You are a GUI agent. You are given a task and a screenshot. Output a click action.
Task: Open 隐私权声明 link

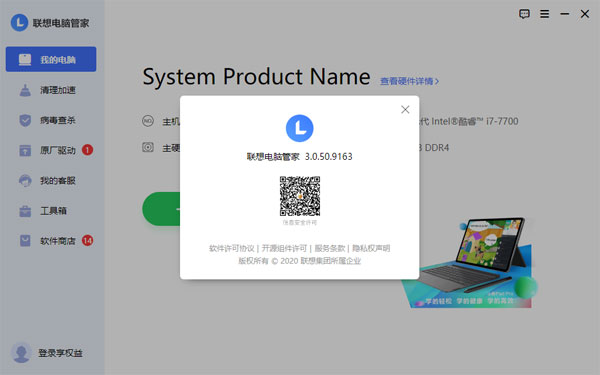pos(371,248)
